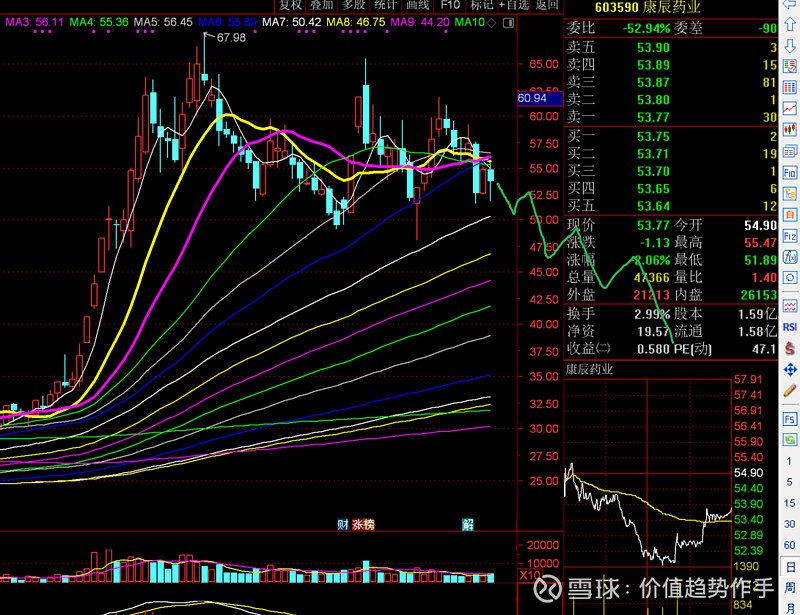This screenshot has height=615, width=800.
Task: Click the 卖五 price 53.90
Action: [x=653, y=48]
